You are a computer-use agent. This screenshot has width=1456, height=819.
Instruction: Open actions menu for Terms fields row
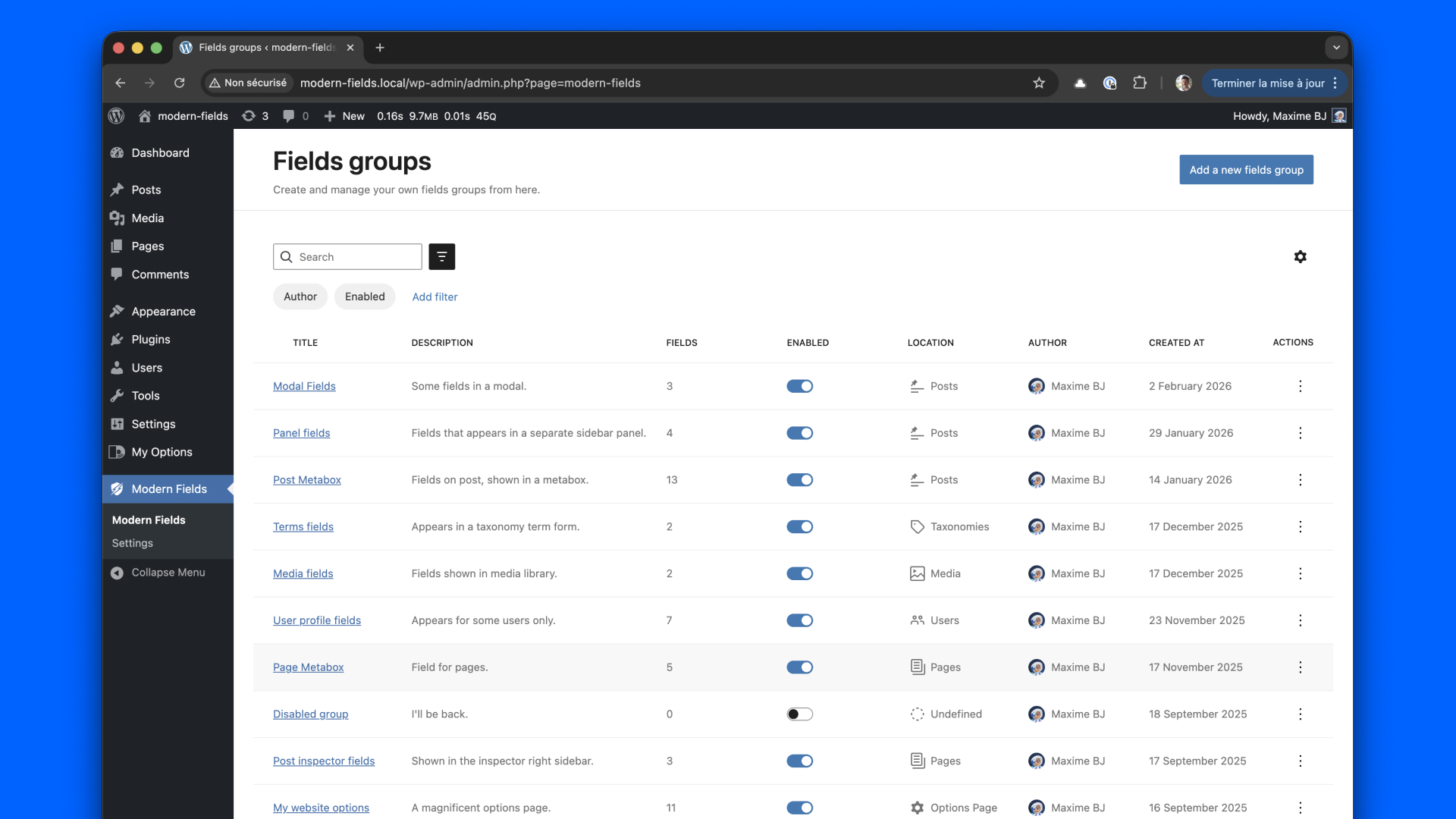1300,527
